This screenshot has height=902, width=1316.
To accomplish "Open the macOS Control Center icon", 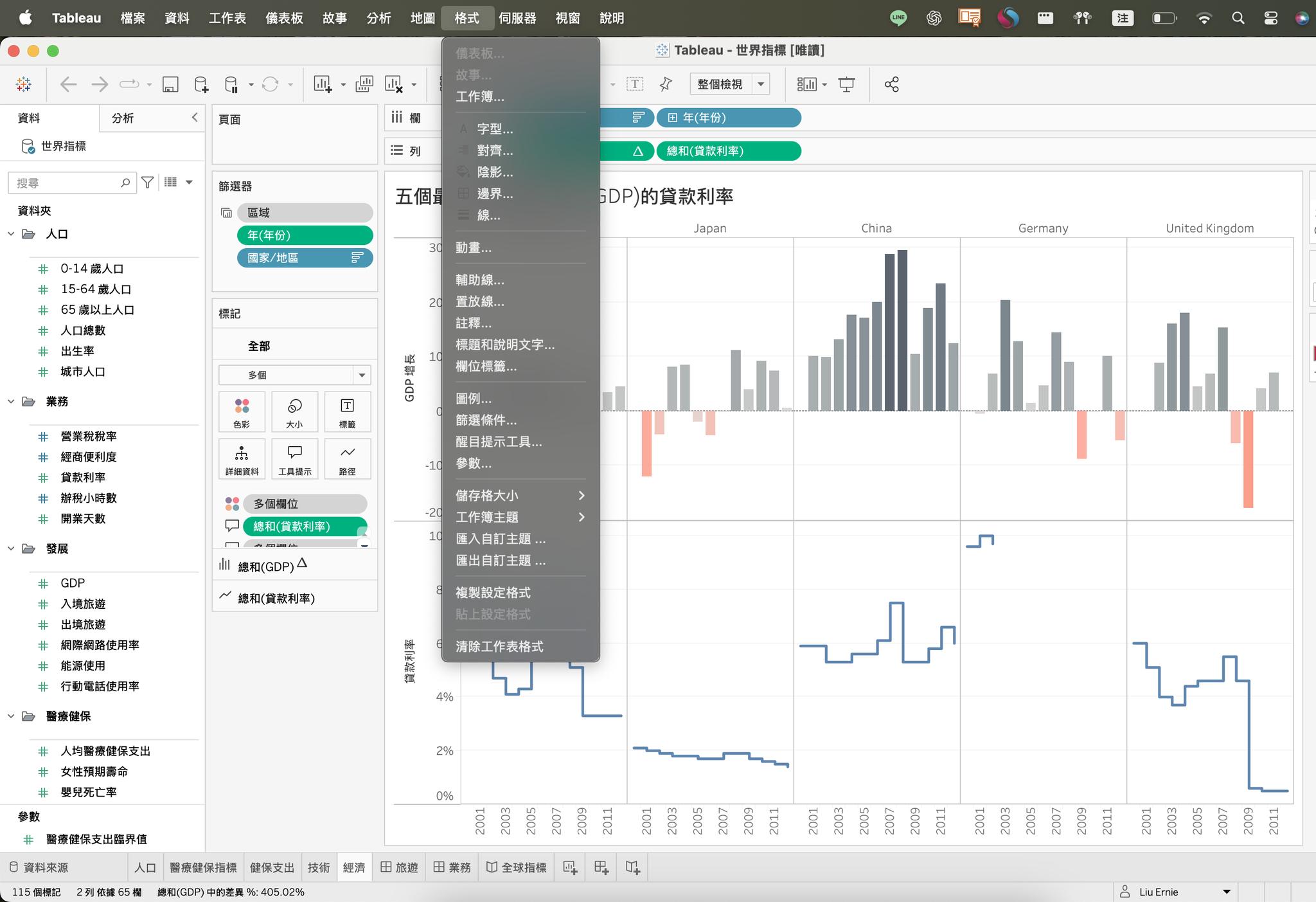I will click(1270, 18).
